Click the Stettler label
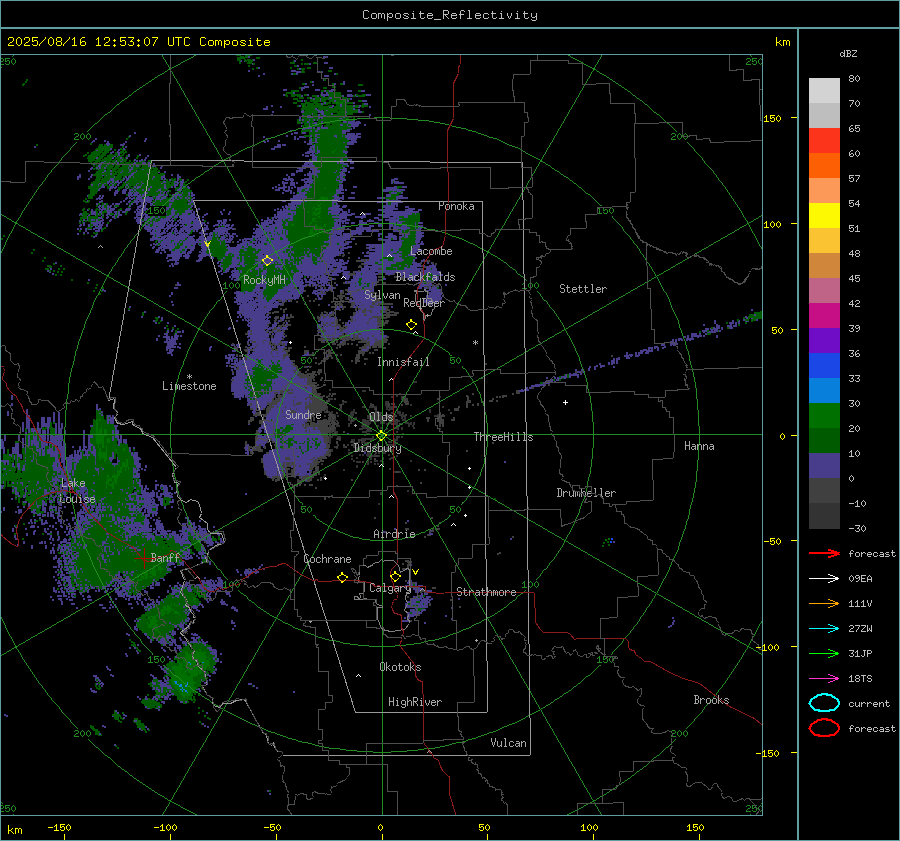This screenshot has width=900, height=841. click(x=583, y=289)
